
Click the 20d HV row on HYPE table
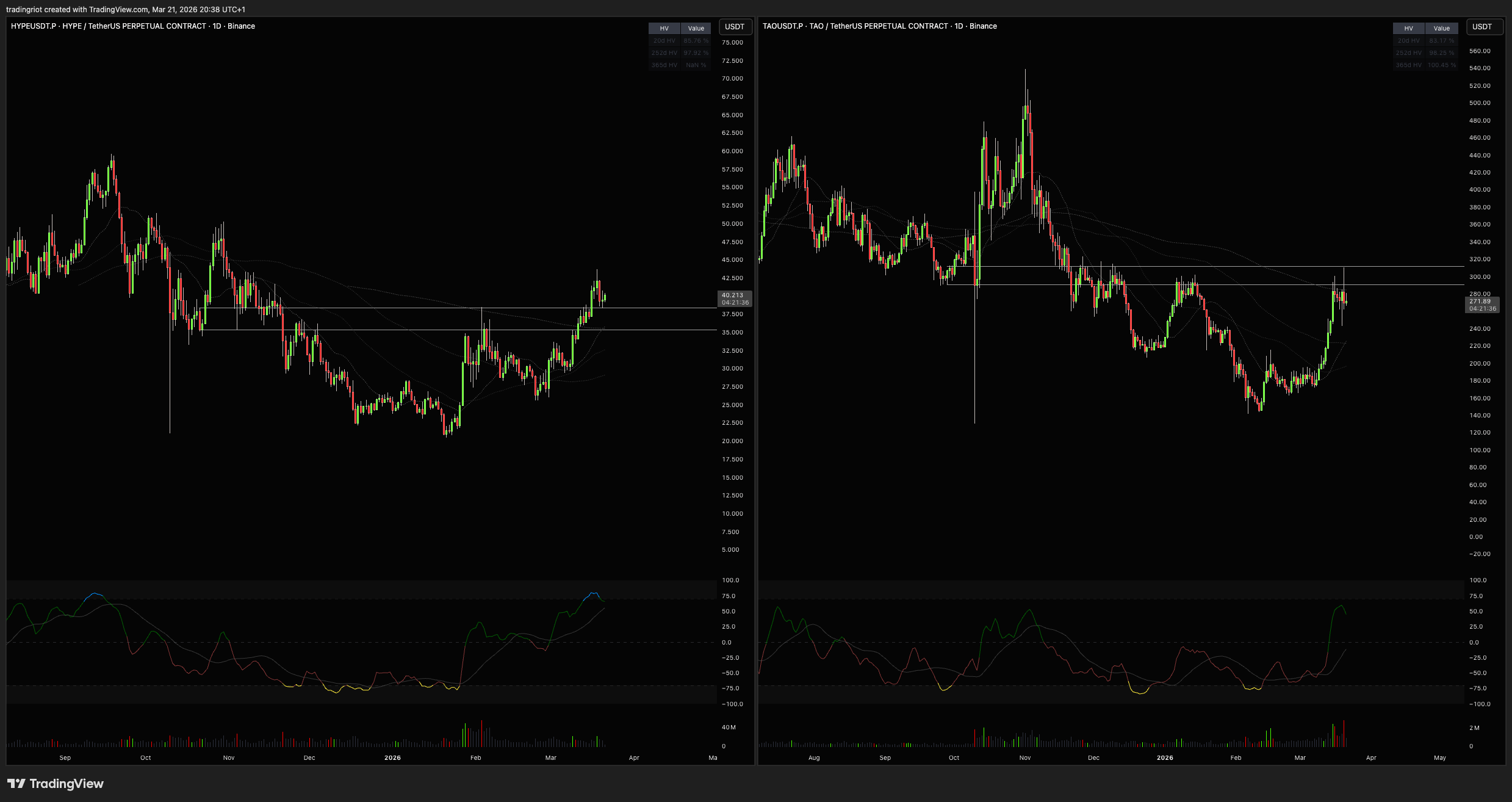[664, 41]
